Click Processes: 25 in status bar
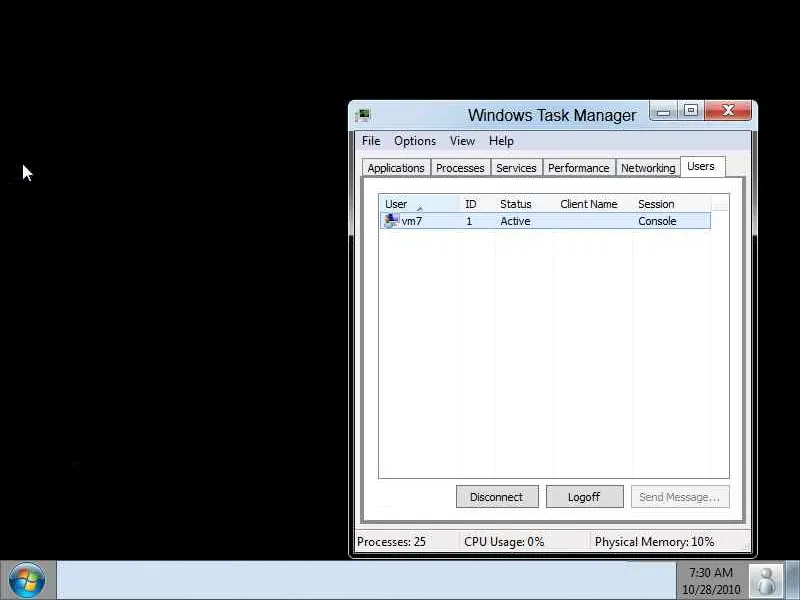The width and height of the screenshot is (800, 600). 391,542
